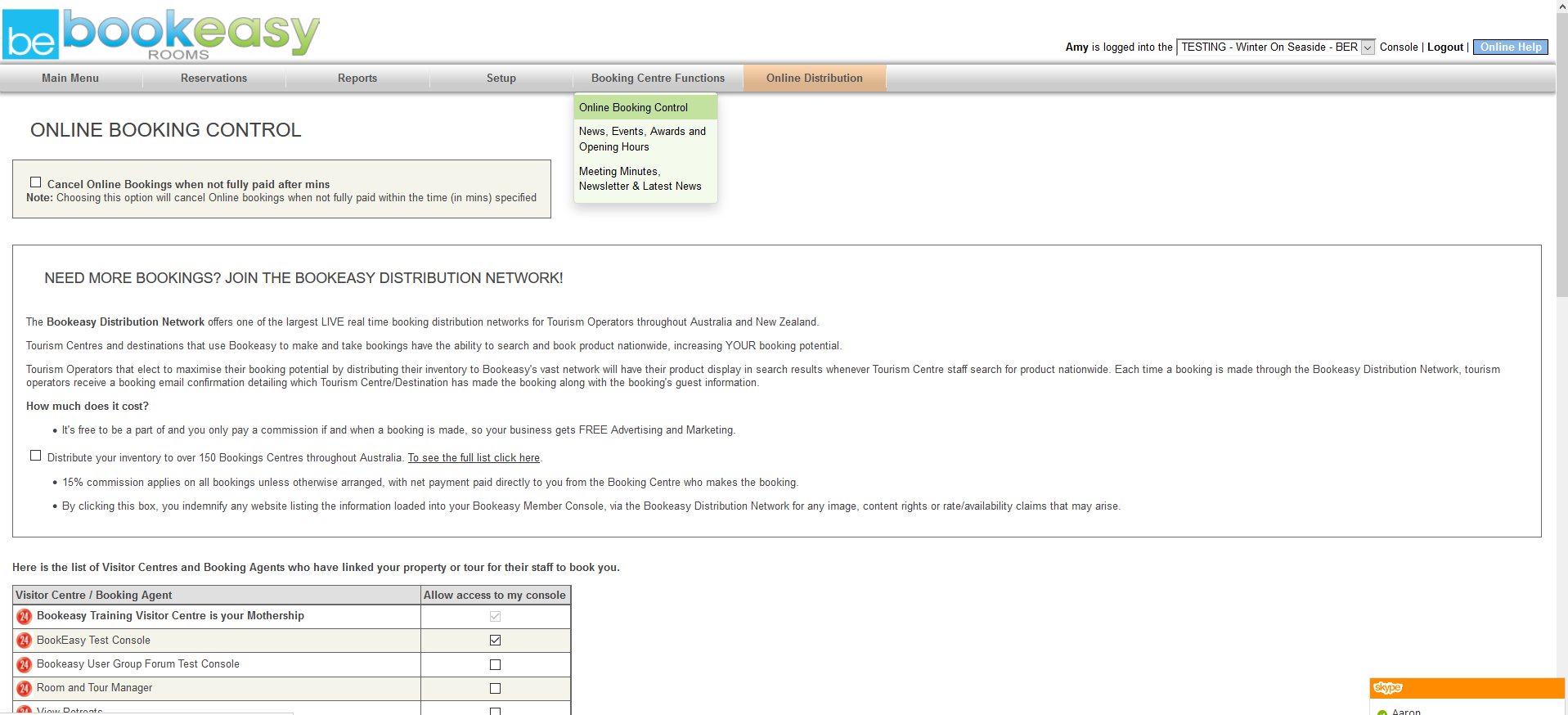Click the 24 icon beside Bookeasy User Group Forum

(x=25, y=664)
